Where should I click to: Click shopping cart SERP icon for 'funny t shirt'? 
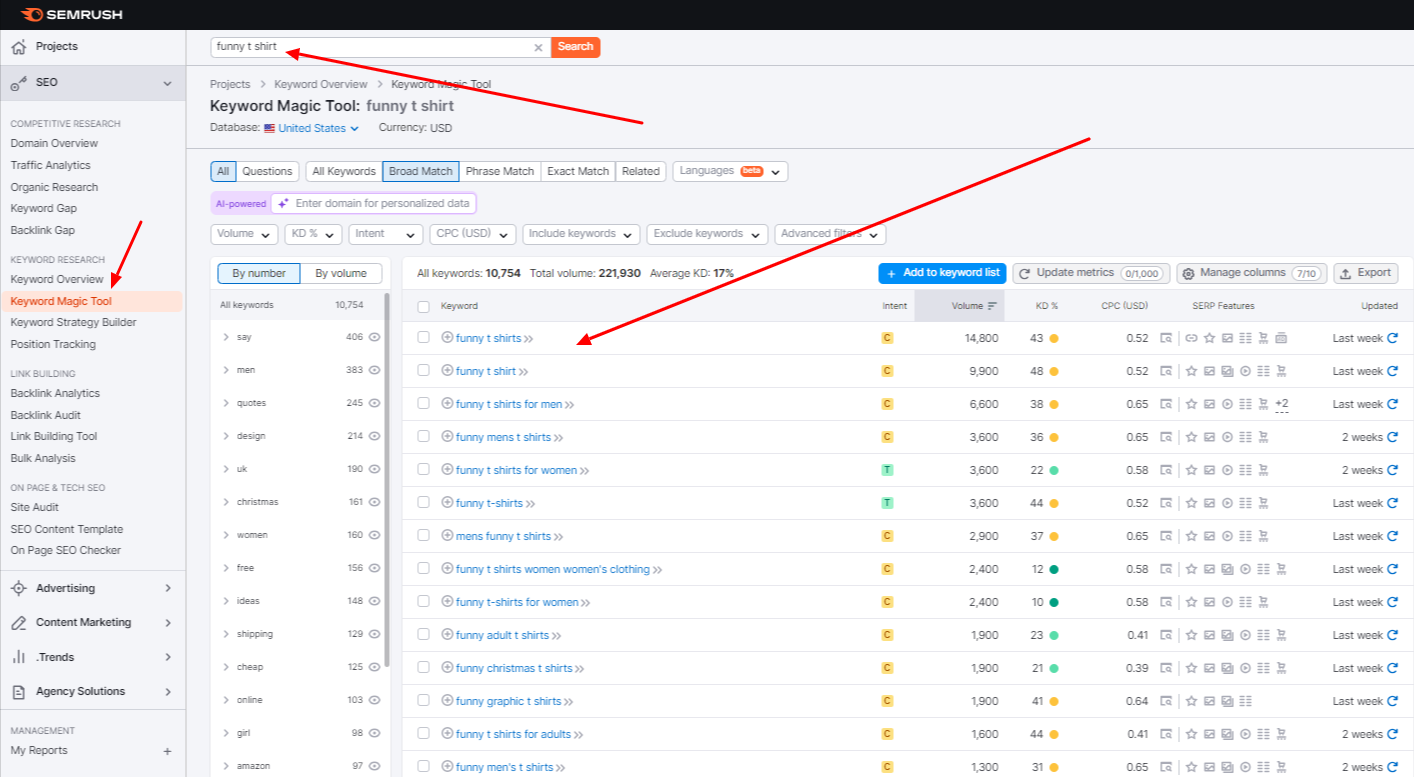click(1279, 371)
